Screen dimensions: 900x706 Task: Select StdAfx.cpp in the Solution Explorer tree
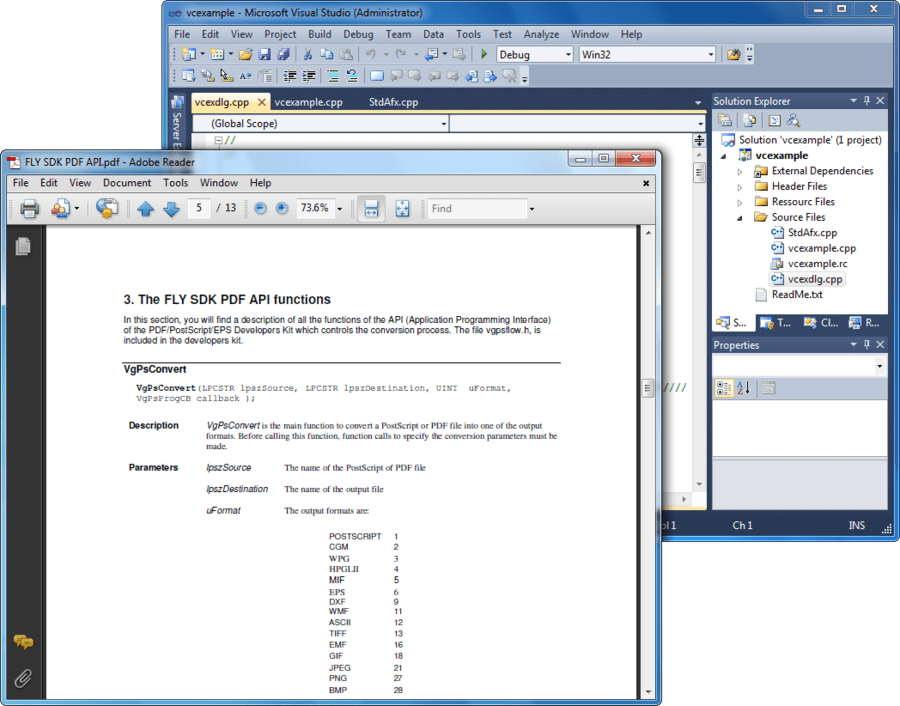coord(812,232)
